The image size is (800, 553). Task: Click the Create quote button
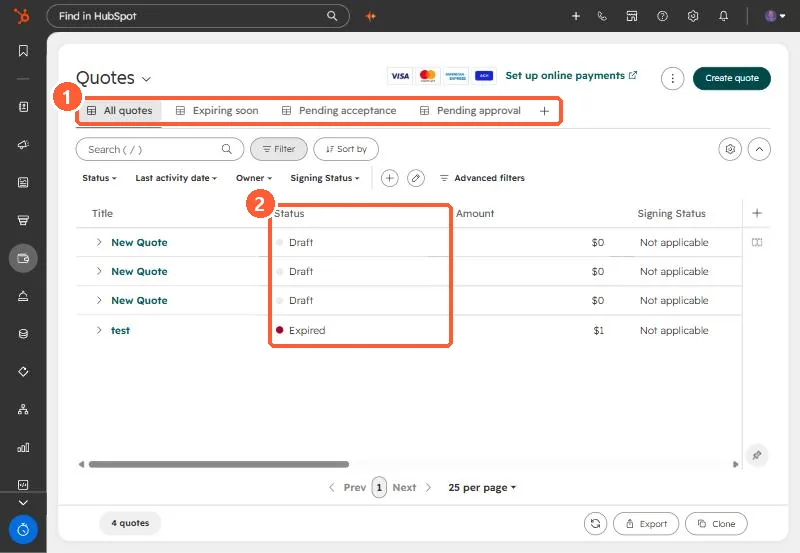732,79
